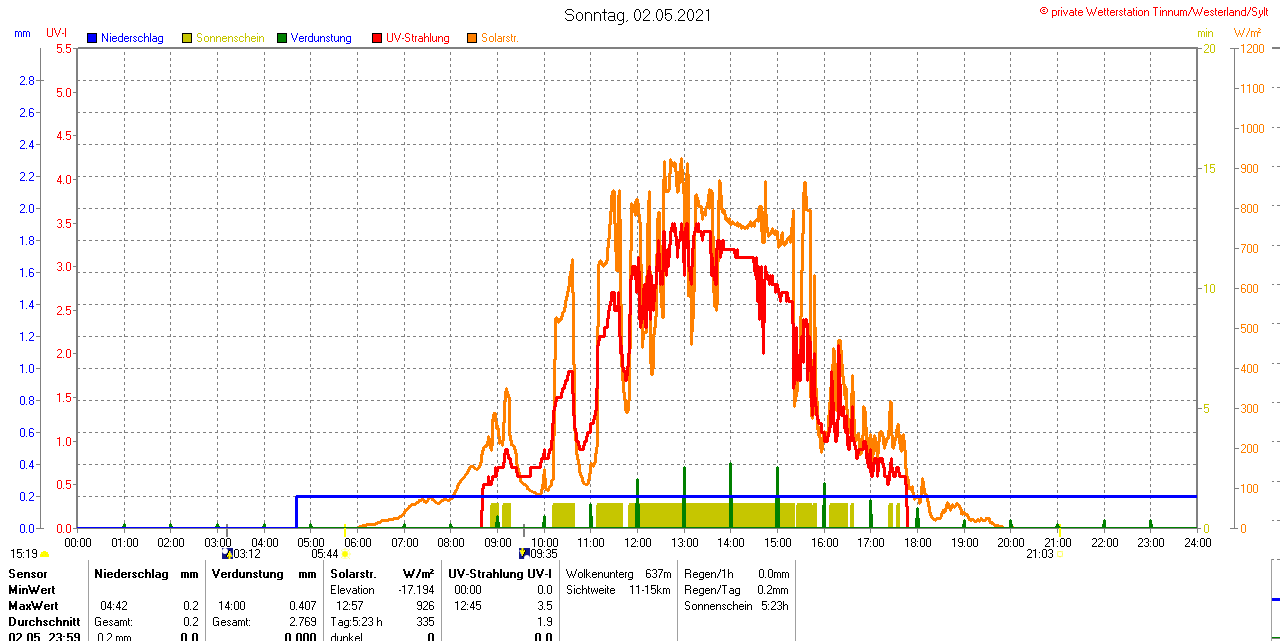Image resolution: width=1280 pixels, height=641 pixels.
Task: Click the Solarstr. column header in table
Action: (x=353, y=574)
